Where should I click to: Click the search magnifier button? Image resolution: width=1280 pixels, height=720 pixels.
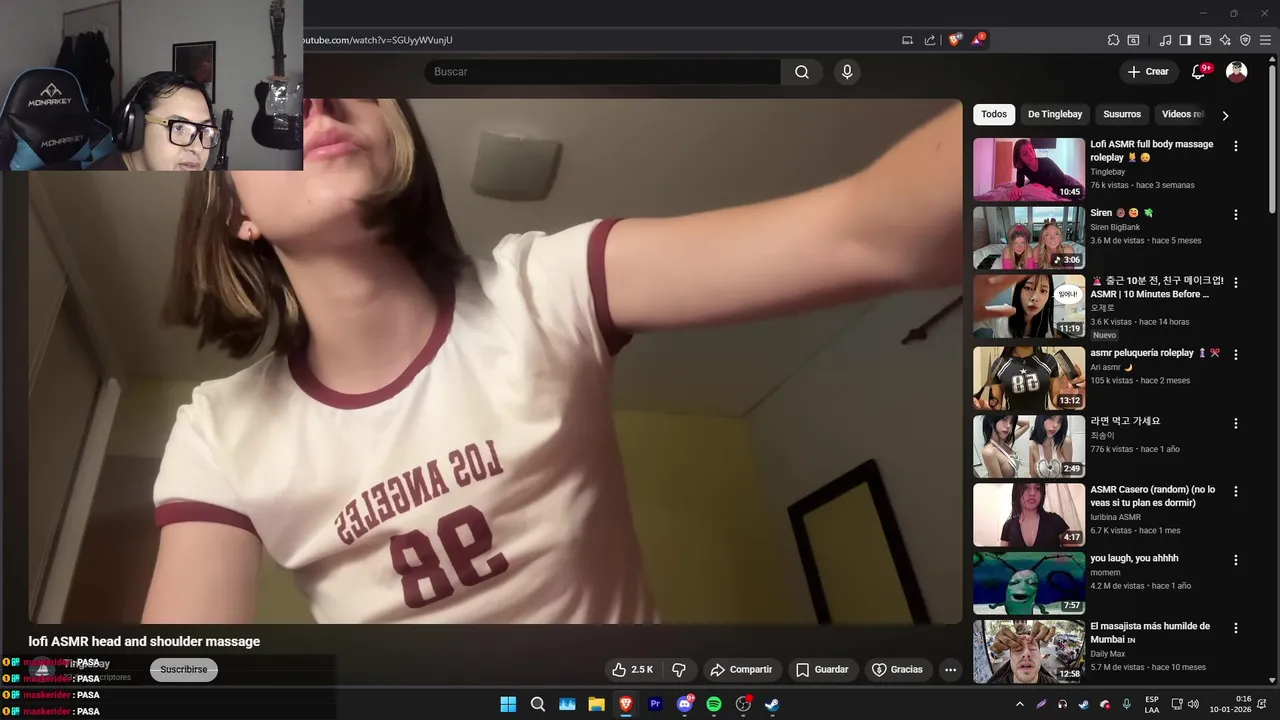pyautogui.click(x=802, y=72)
